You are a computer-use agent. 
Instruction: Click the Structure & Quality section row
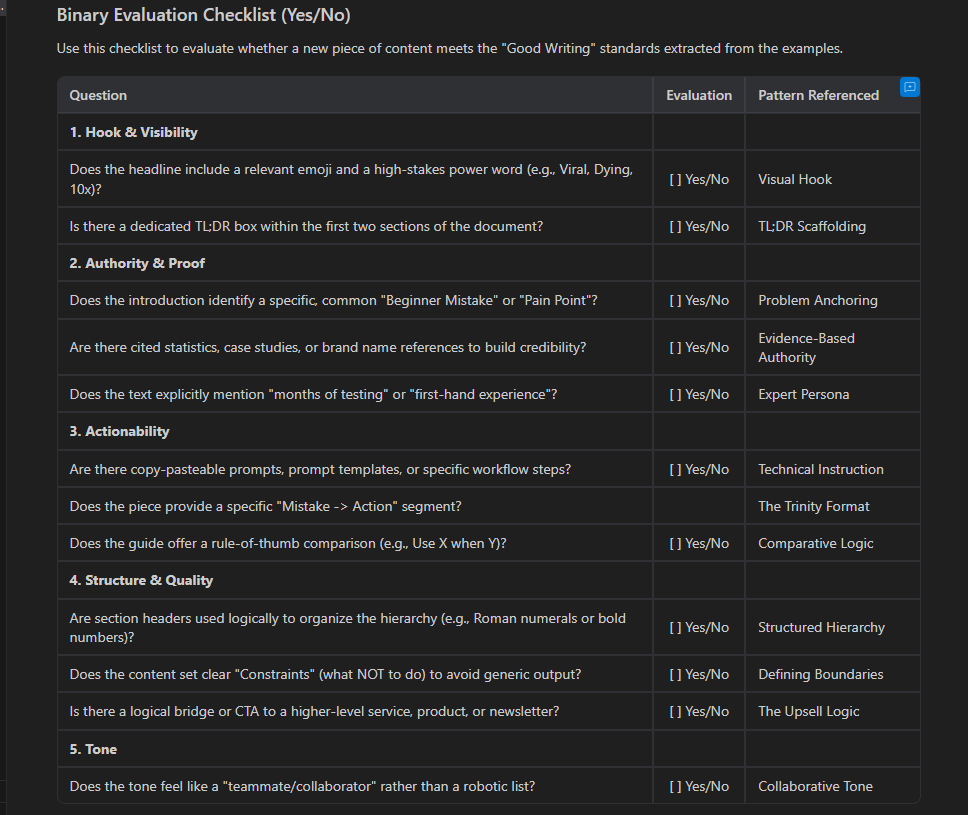[488, 580]
